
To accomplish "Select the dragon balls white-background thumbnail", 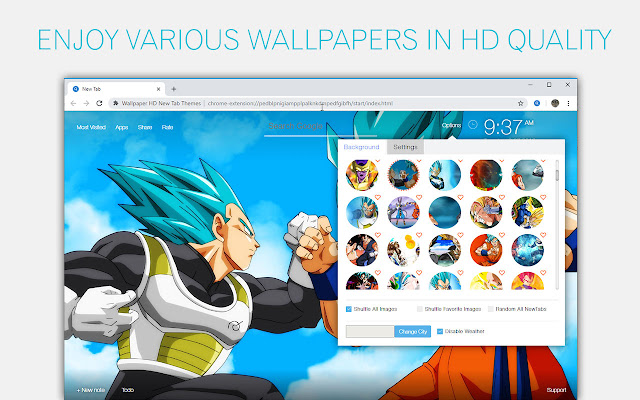I will (x=403, y=250).
